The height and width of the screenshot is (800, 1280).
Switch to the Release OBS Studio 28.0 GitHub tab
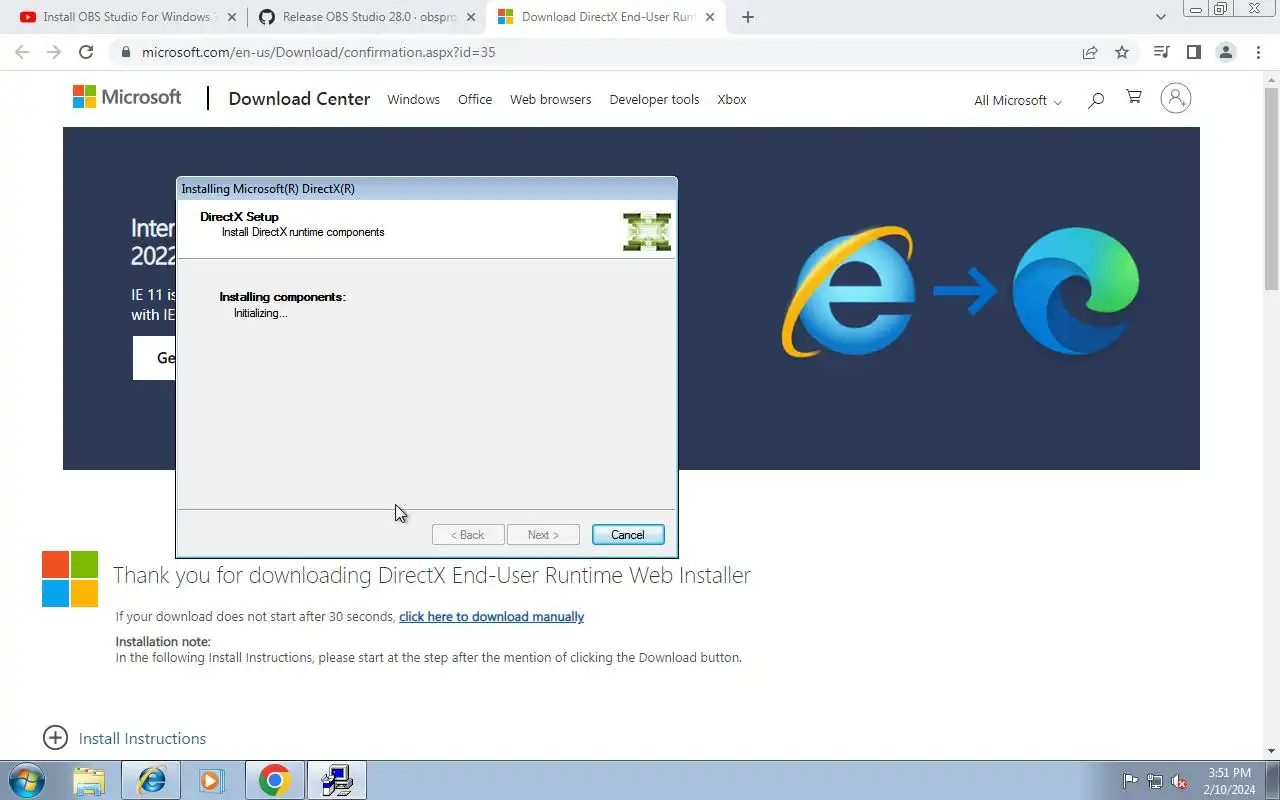click(366, 17)
